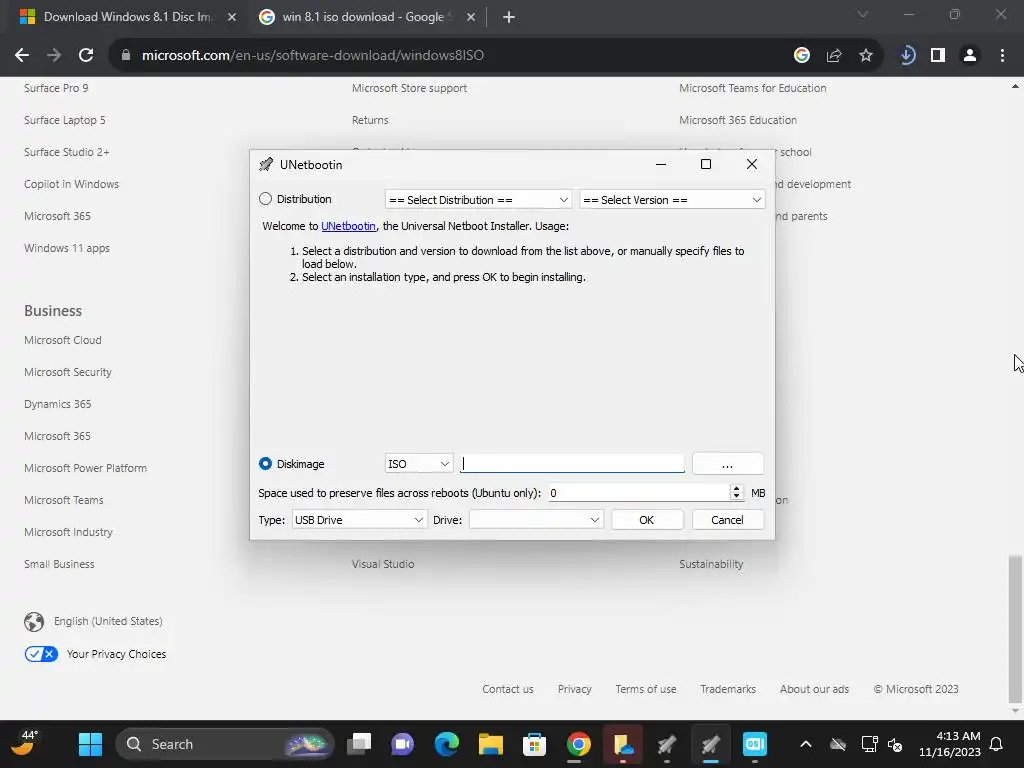This screenshot has height=768, width=1024.
Task: Click Cancel in UNetbootin dialog
Action: coord(728,520)
